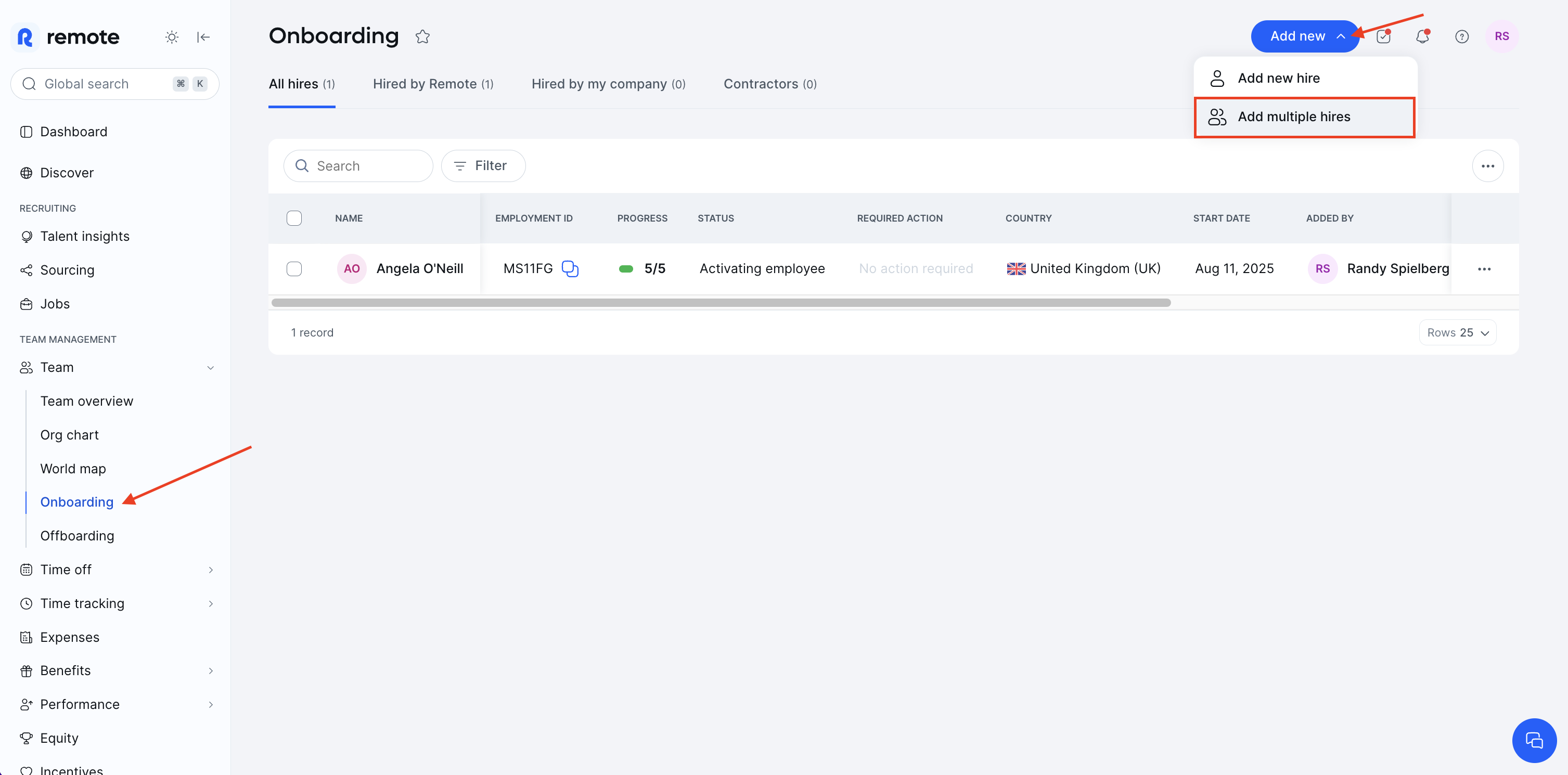Open the chat support bubble
The width and height of the screenshot is (1568, 775).
point(1534,740)
